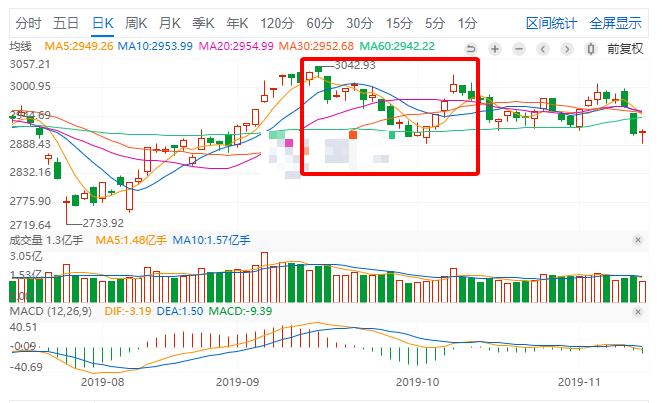Select the 年K yearly chart tab
The height and width of the screenshot is (403, 665).
click(x=237, y=23)
